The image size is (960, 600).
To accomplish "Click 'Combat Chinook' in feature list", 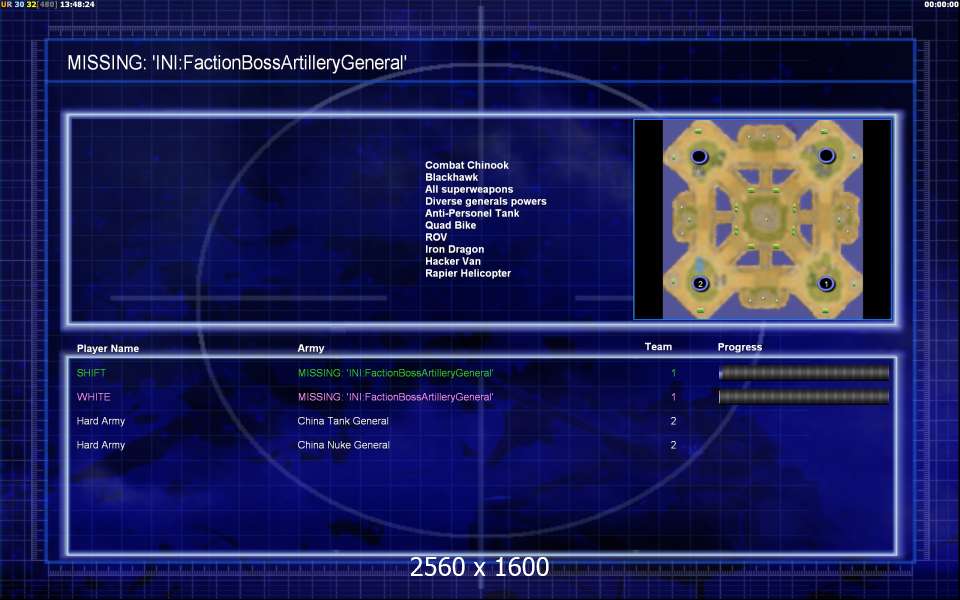I will [x=467, y=165].
